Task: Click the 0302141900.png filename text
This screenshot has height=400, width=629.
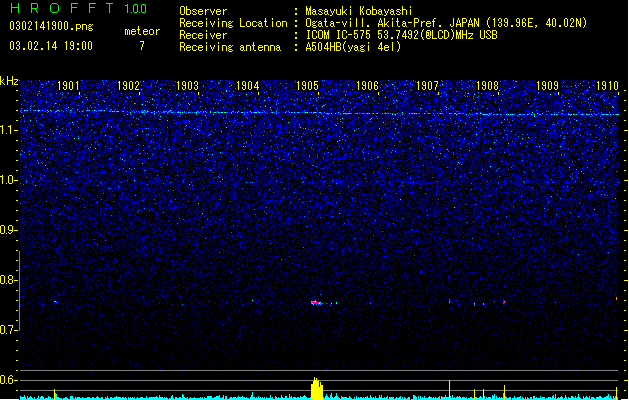Action: [x=51, y=27]
